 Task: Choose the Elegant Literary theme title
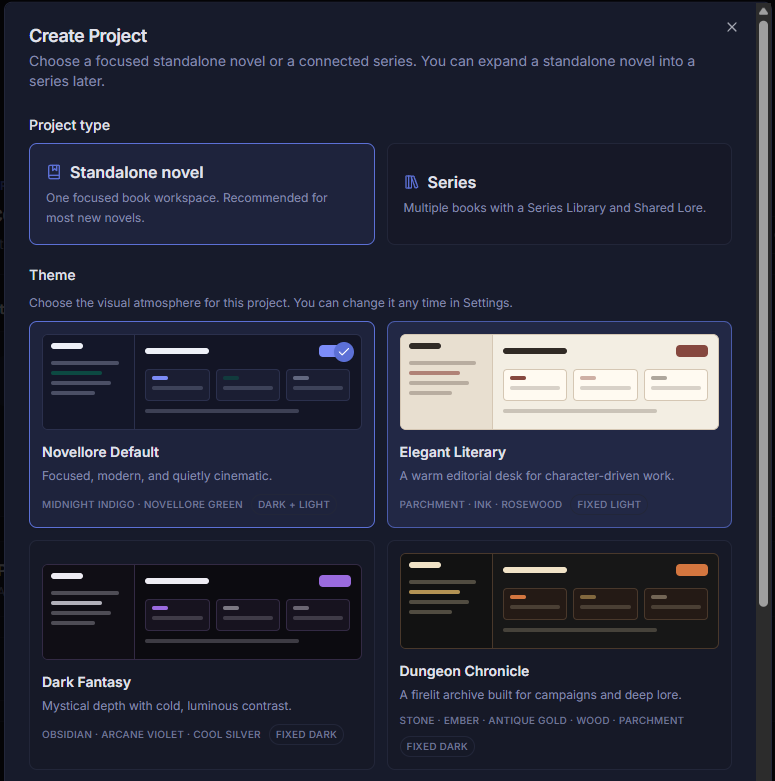point(452,452)
